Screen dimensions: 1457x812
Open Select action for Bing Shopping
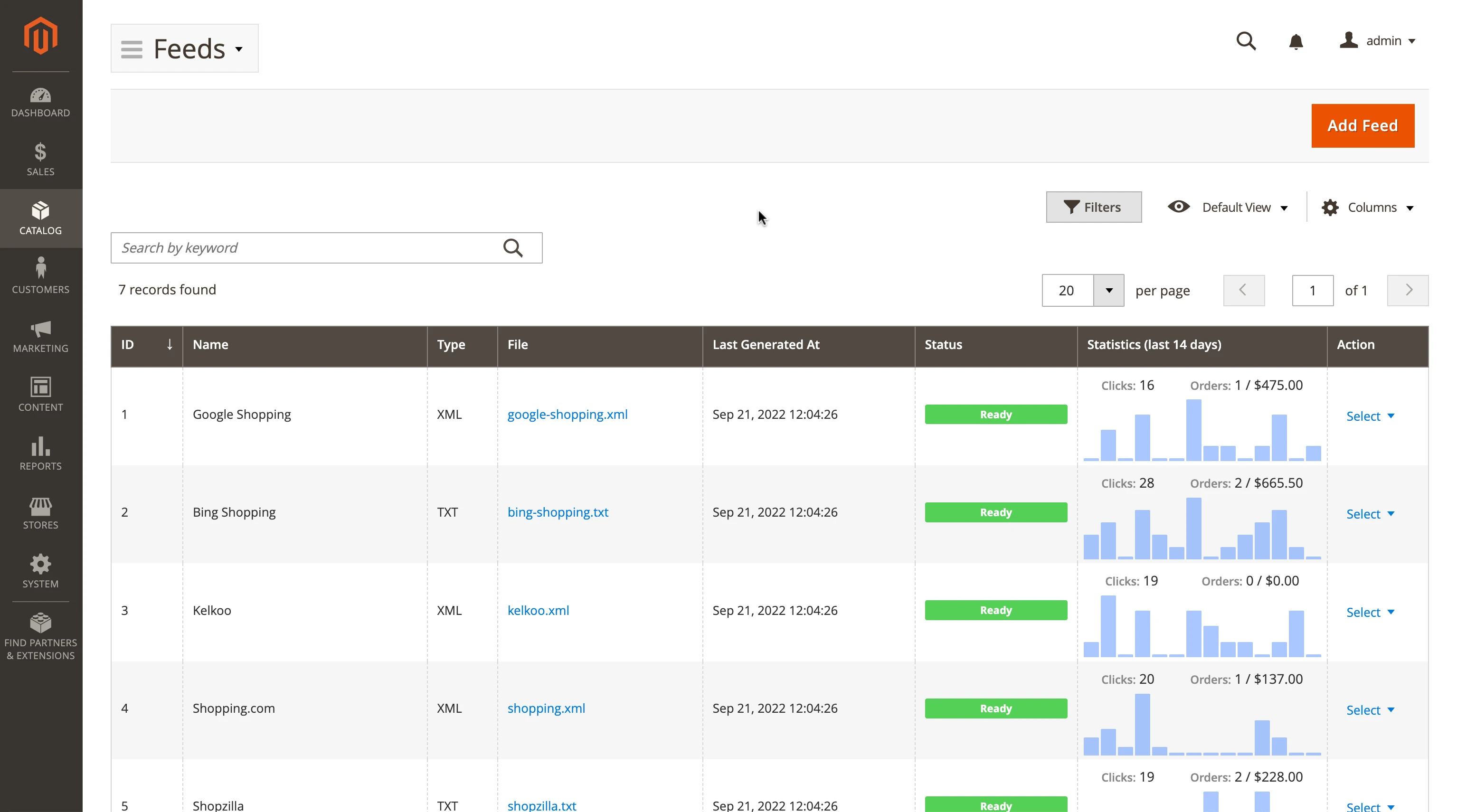tap(1370, 514)
